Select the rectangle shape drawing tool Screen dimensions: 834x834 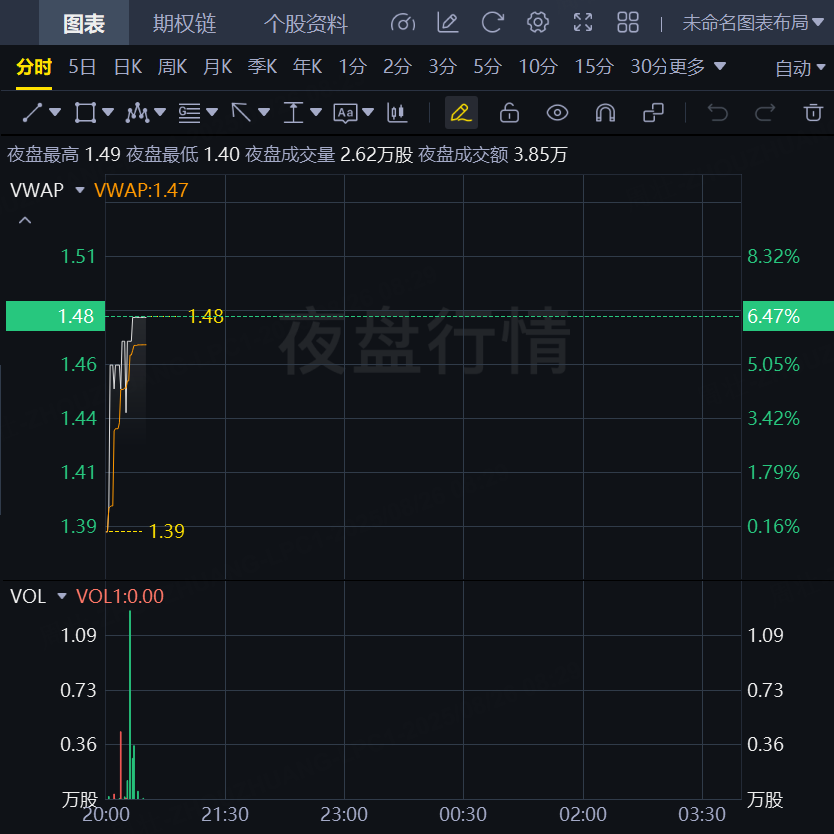pos(86,112)
